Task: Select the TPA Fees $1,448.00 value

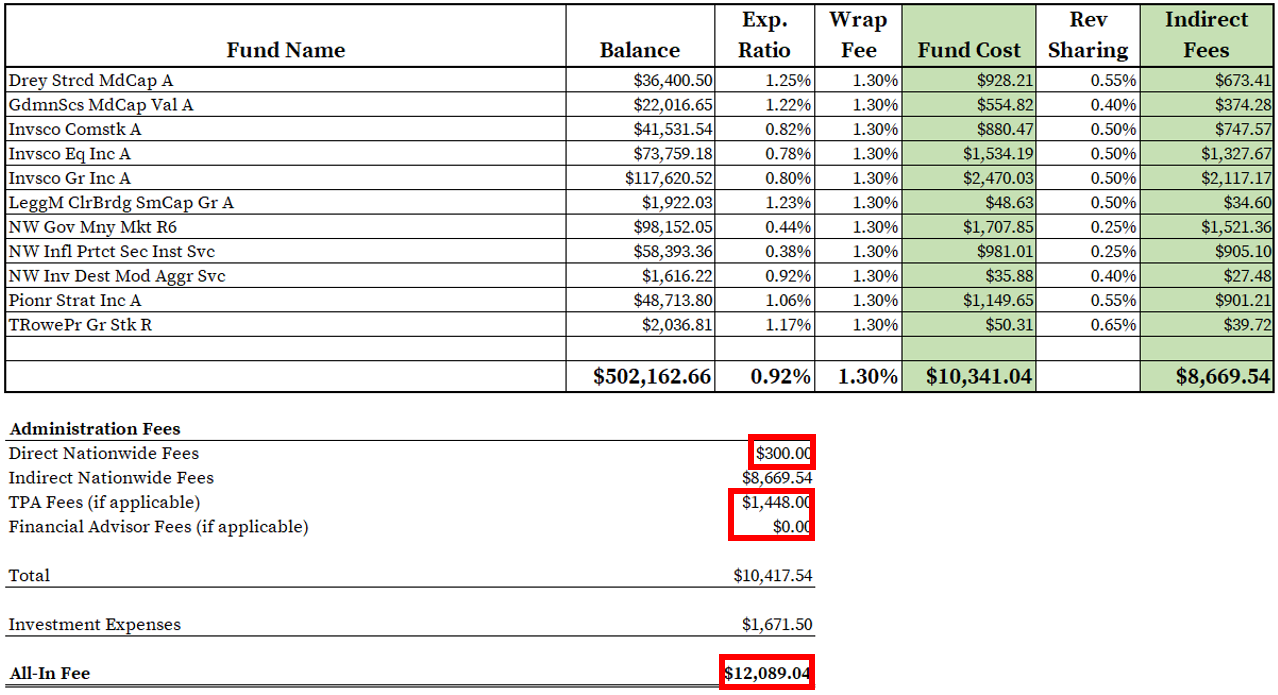Action: tap(775, 502)
